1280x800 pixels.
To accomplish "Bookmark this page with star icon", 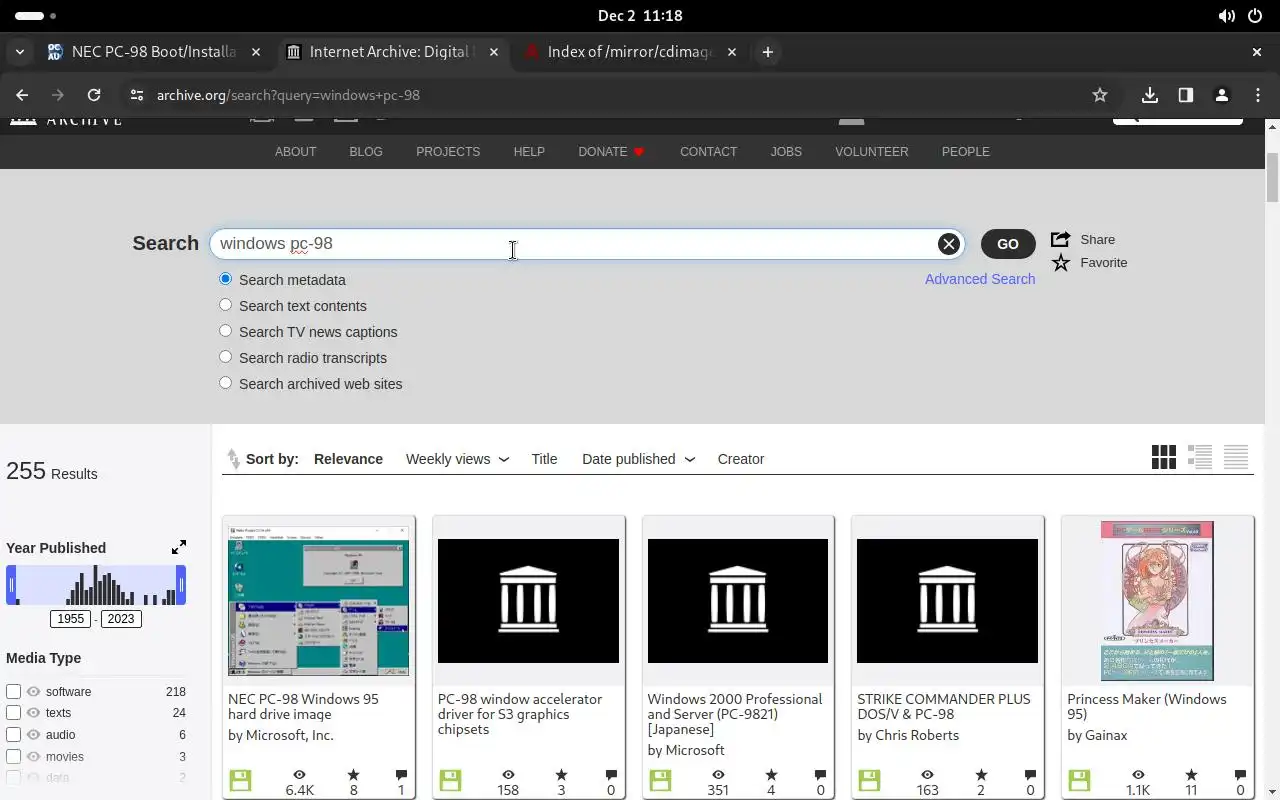I will pos(1100,95).
